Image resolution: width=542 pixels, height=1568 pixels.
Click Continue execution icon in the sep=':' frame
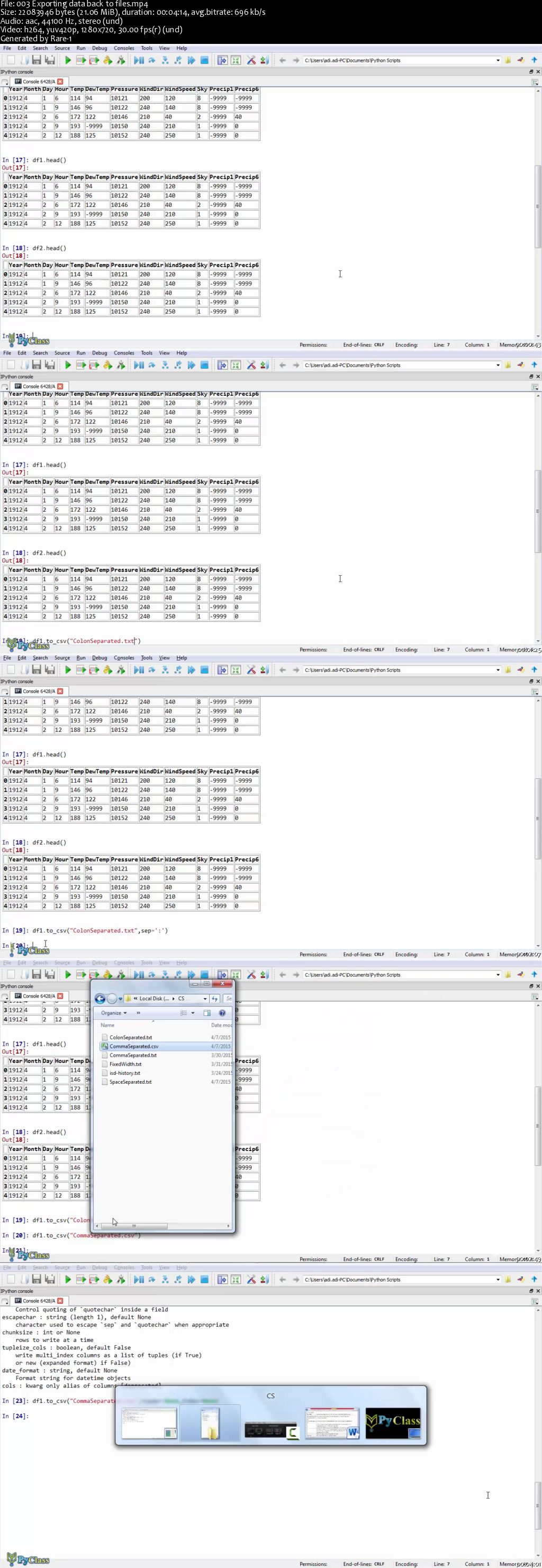coord(191,670)
